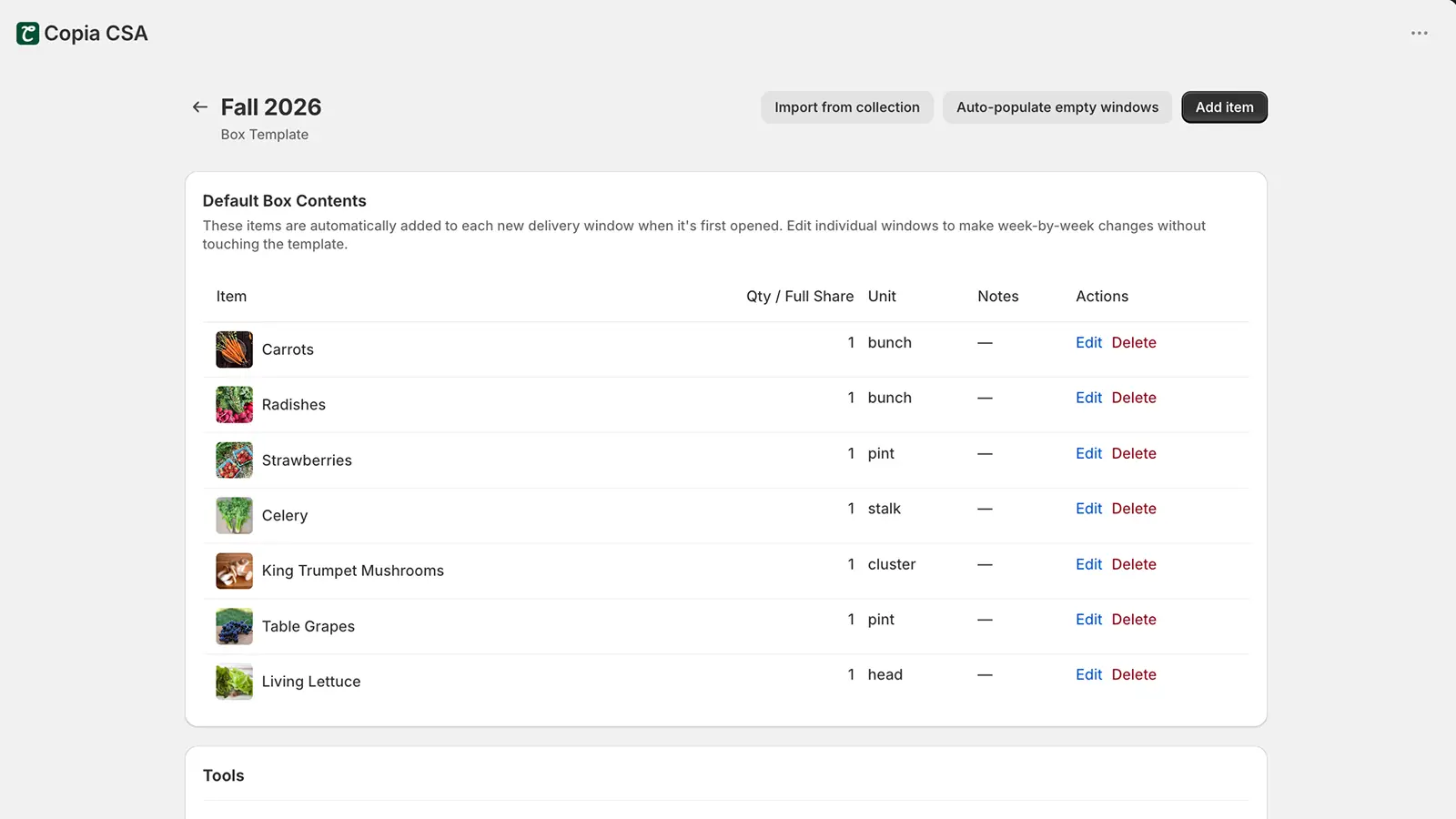This screenshot has width=1456, height=819.
Task: Click the Strawberries item name
Action: coord(307,460)
